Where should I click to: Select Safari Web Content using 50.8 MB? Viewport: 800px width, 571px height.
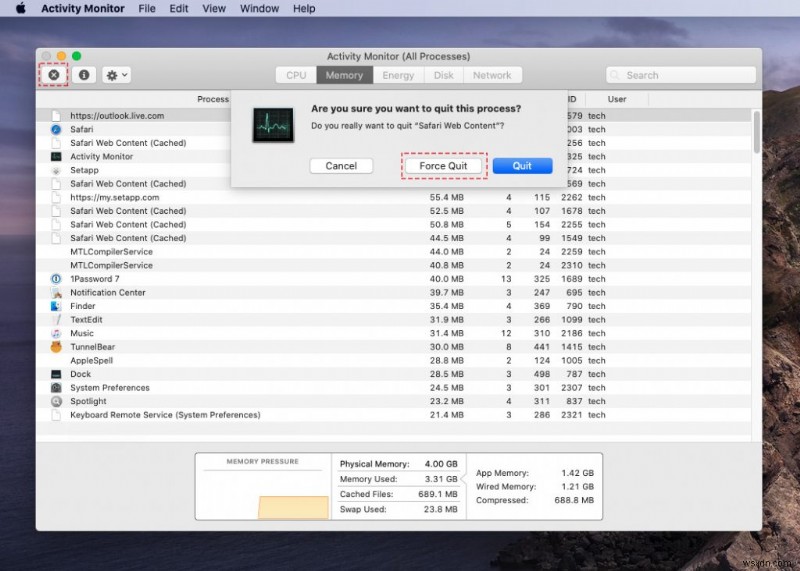click(x=393, y=225)
